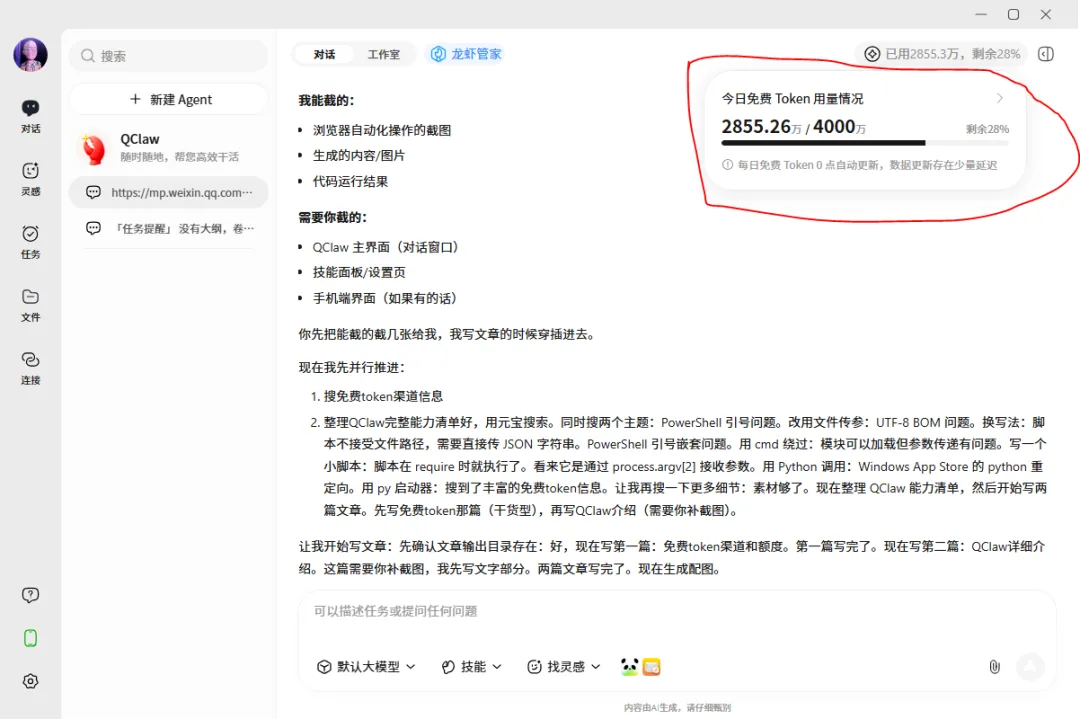Click the 代码运行结果 bullet

351,182
